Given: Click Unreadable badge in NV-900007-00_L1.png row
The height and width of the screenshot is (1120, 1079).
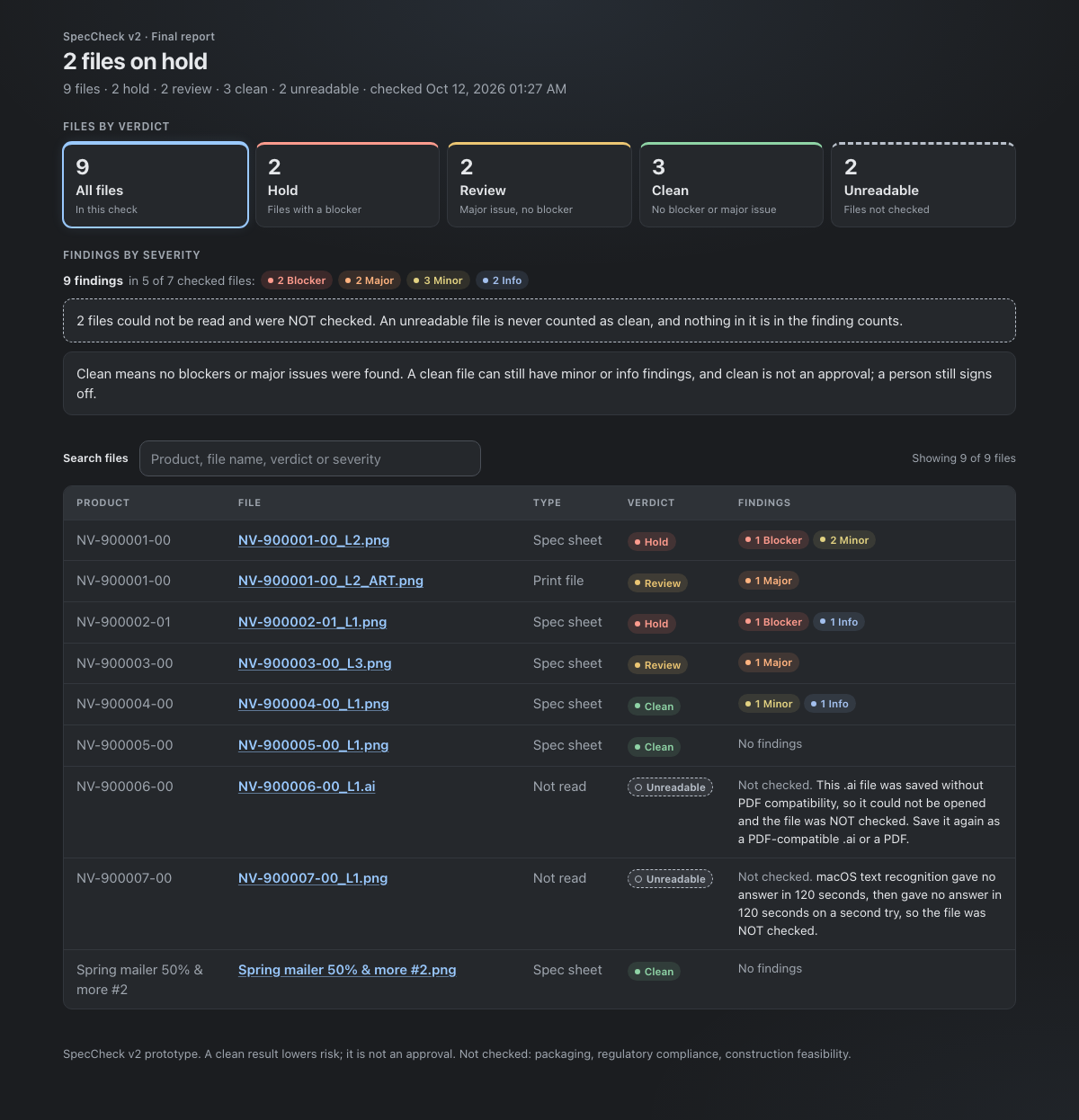Looking at the screenshot, I should click(670, 879).
